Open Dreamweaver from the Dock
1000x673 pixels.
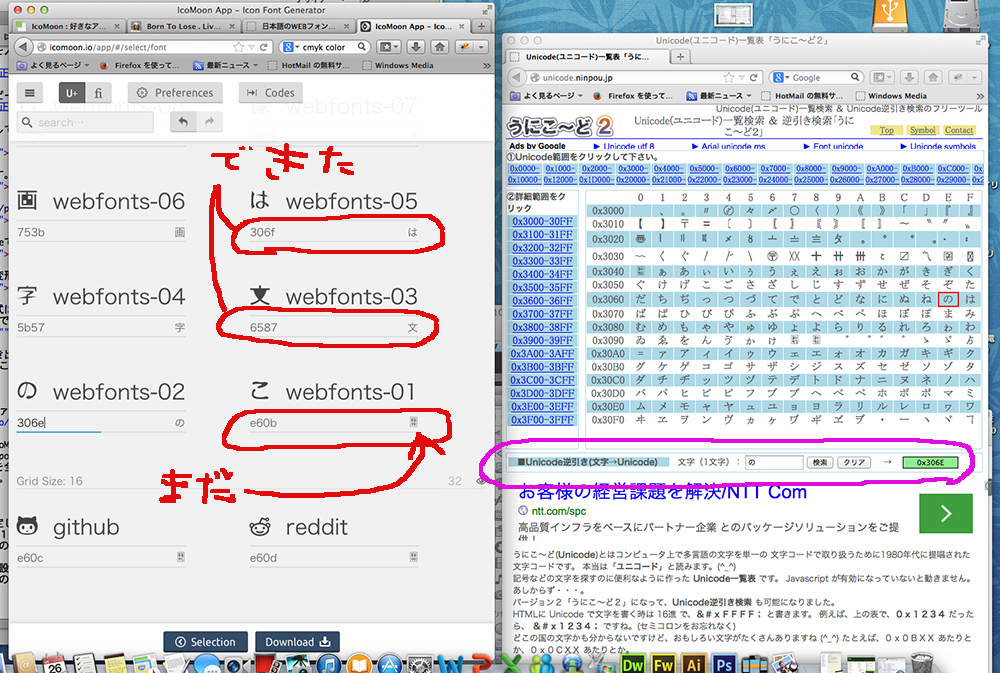click(632, 663)
